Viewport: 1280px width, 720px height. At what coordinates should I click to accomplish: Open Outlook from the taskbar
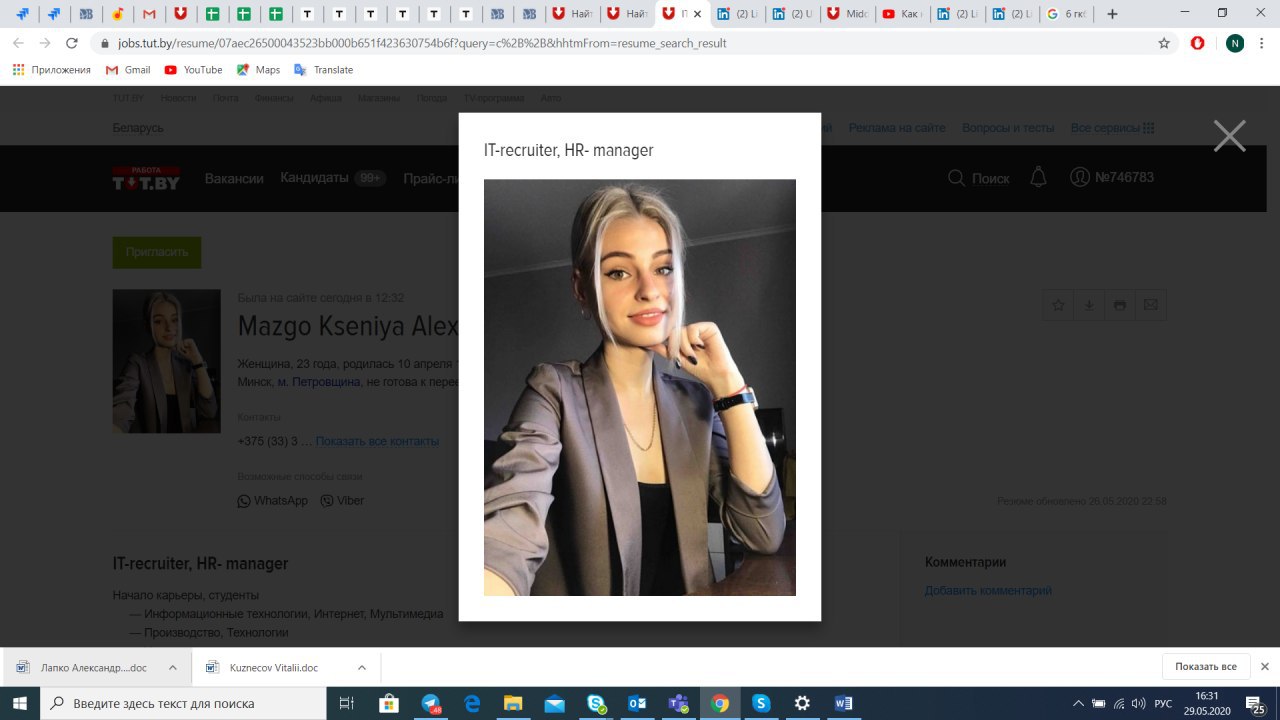point(637,703)
